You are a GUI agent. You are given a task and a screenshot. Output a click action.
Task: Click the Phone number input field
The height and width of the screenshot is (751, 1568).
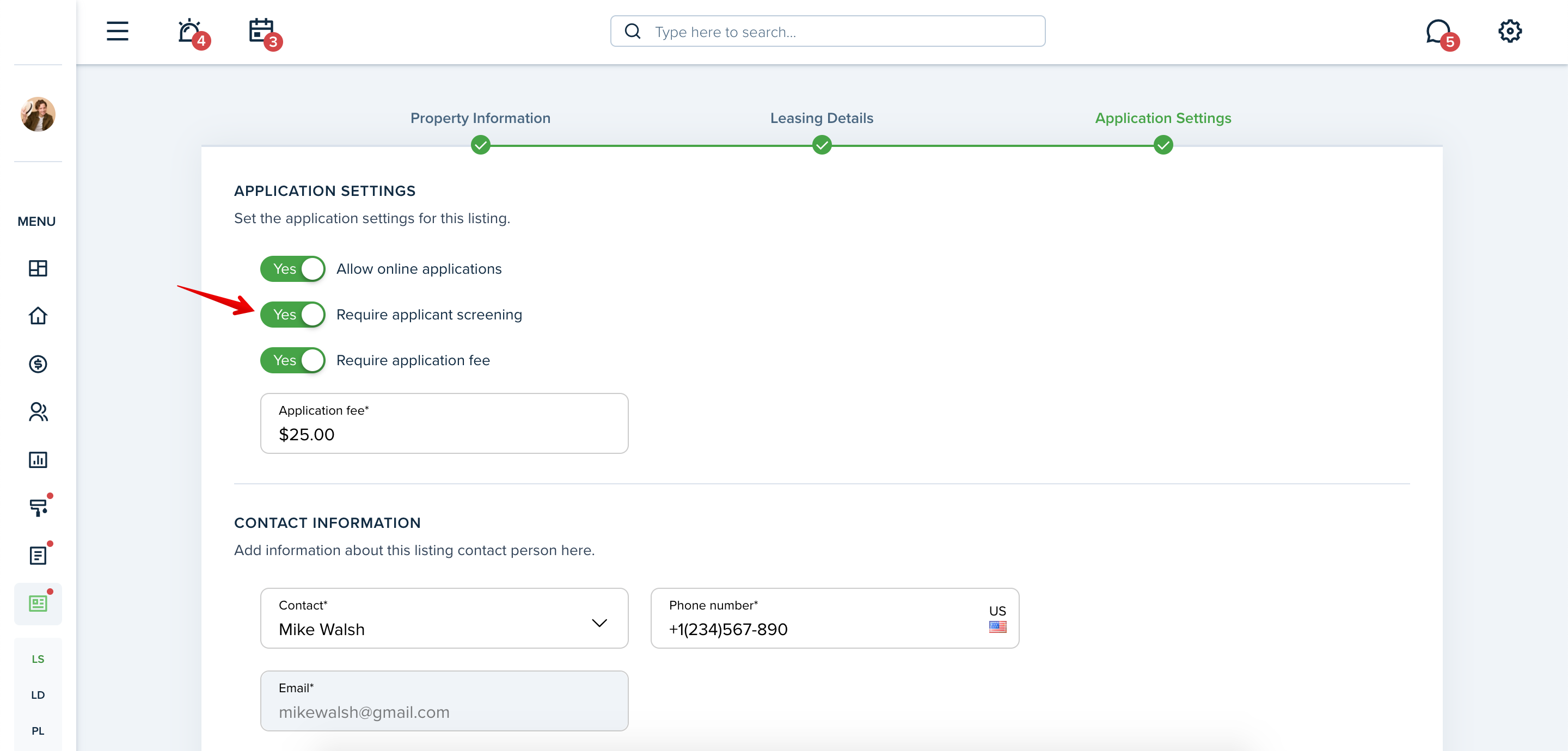pyautogui.click(x=835, y=618)
